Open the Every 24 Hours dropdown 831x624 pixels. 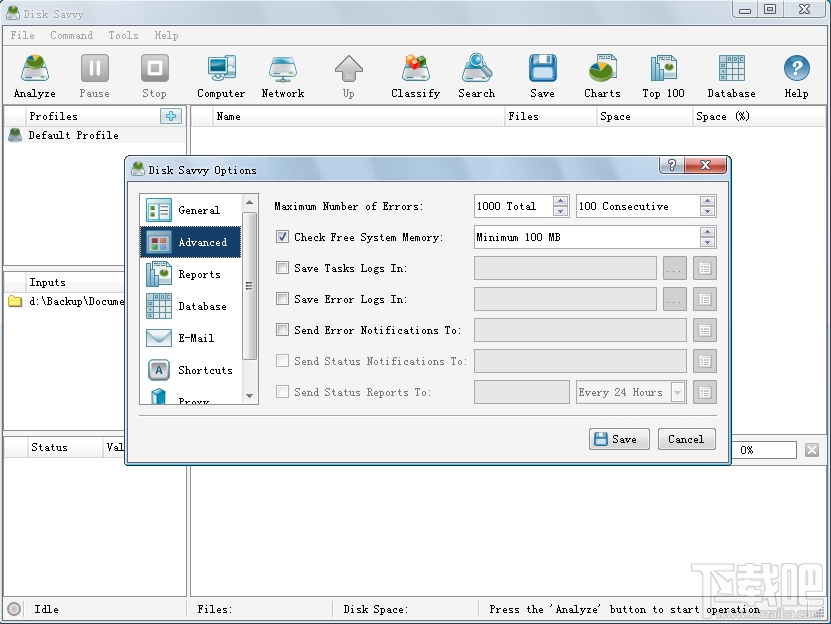[676, 392]
